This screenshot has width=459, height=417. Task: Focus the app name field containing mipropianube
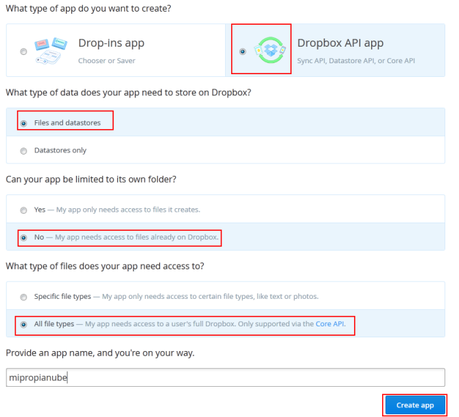coord(225,377)
